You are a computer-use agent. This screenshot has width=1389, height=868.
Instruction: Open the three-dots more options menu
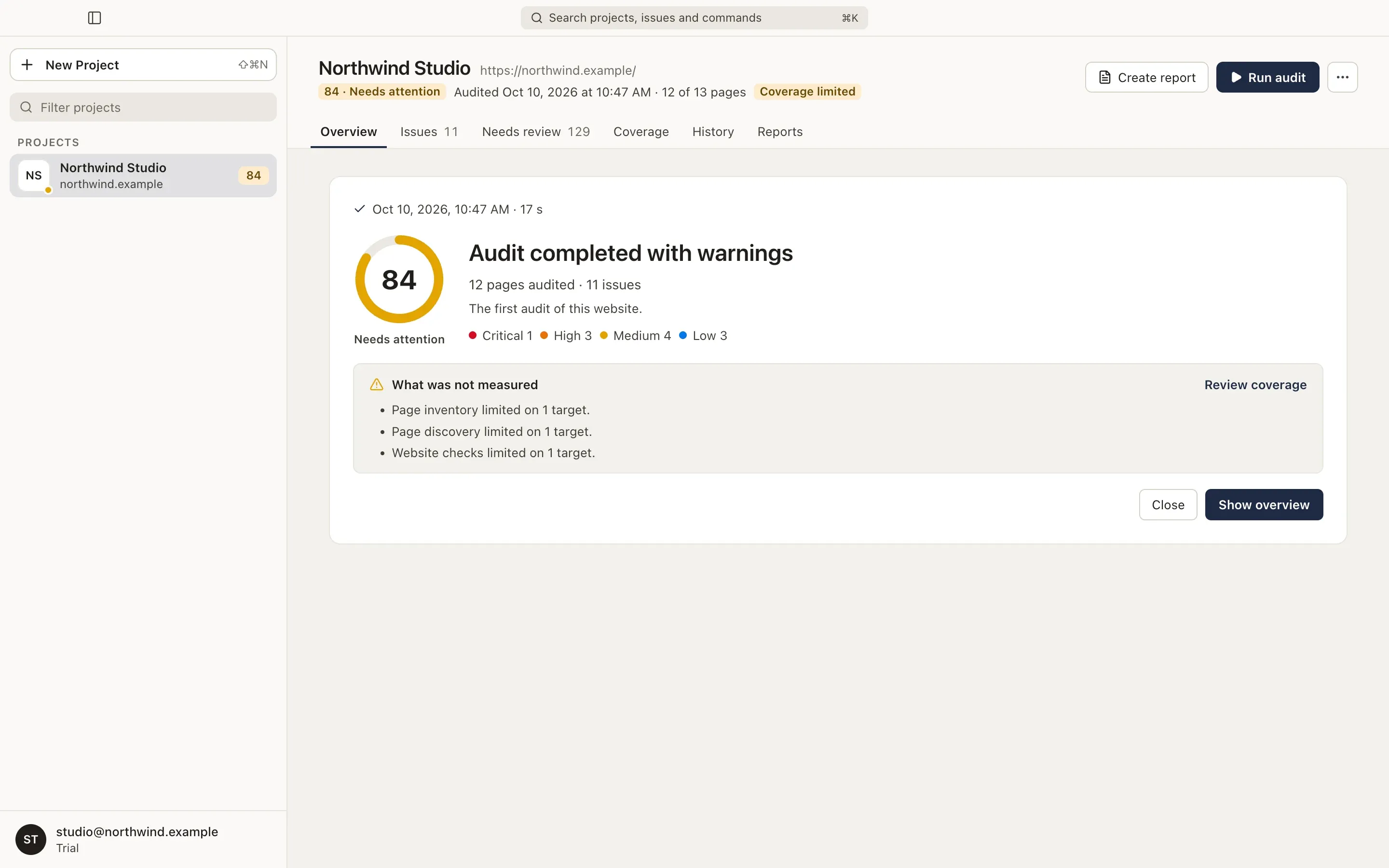(x=1342, y=77)
